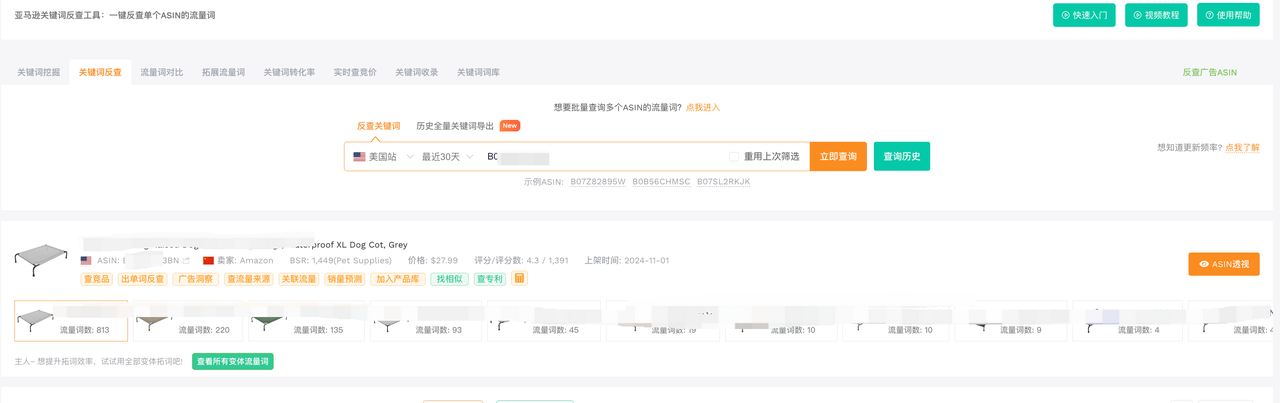Open the 查询历史 button

coord(902,157)
